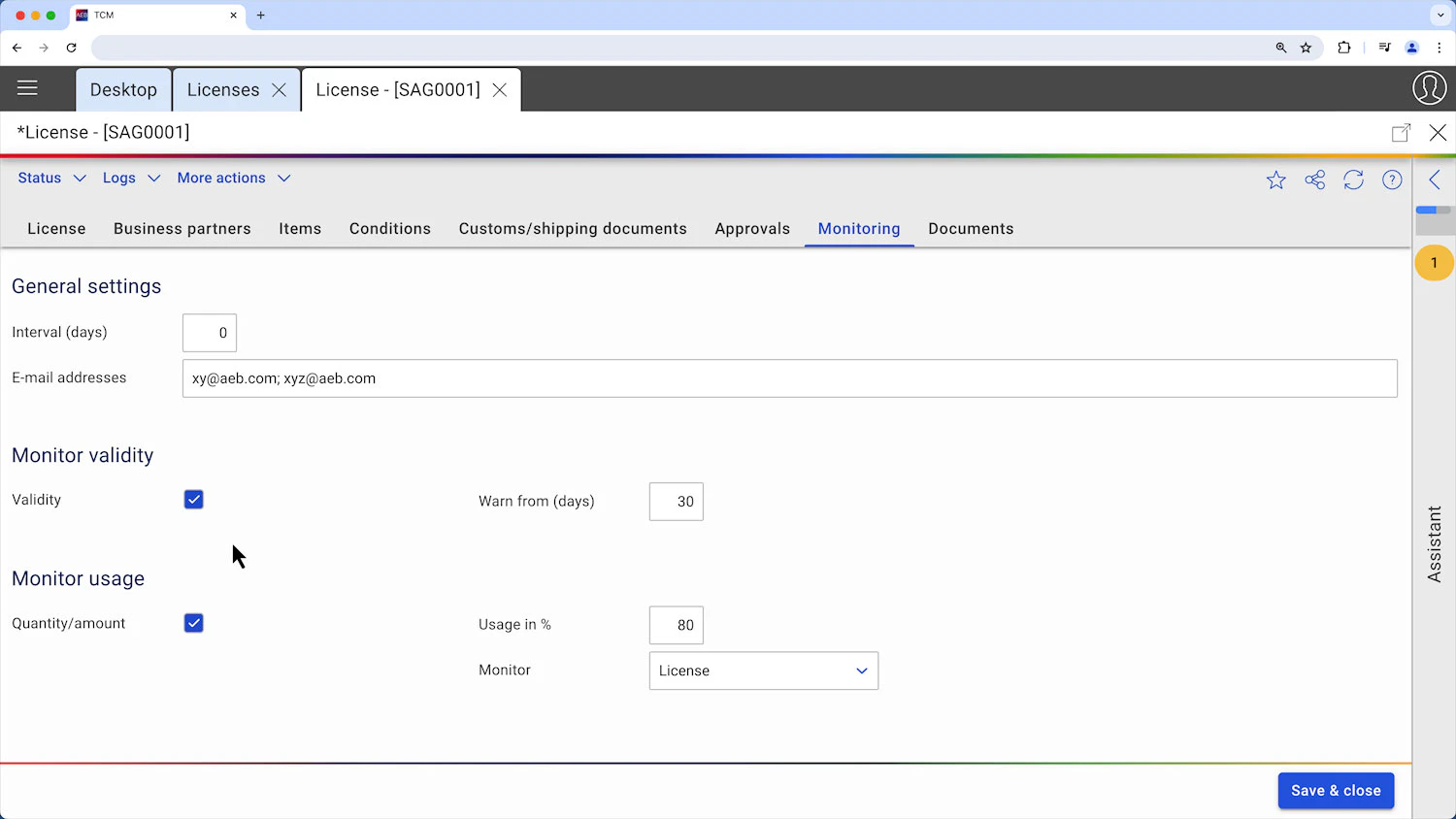Open the Desktop tab
This screenshot has width=1456, height=819.
(123, 89)
